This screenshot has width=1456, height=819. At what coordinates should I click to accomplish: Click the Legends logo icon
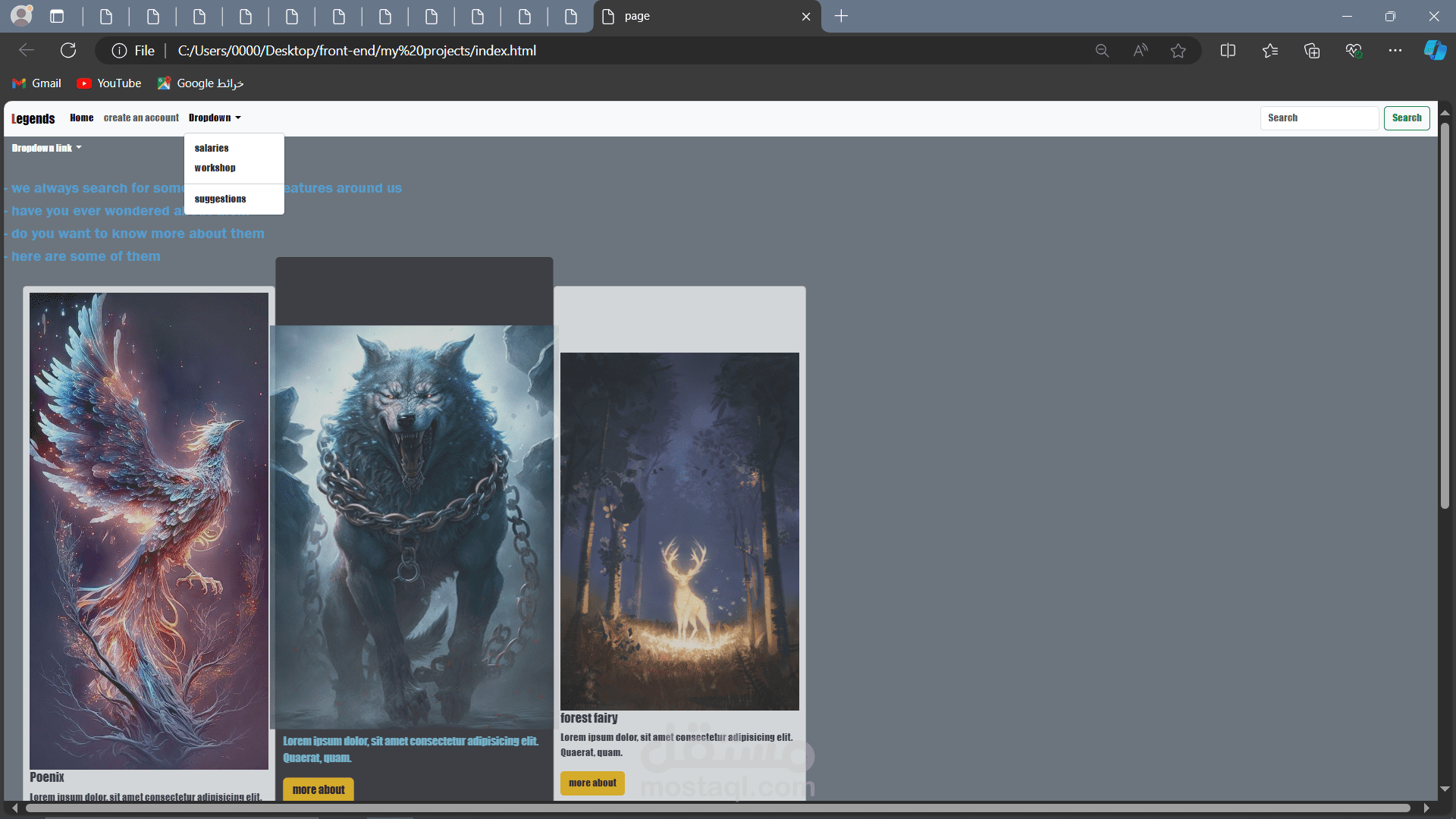[x=34, y=117]
